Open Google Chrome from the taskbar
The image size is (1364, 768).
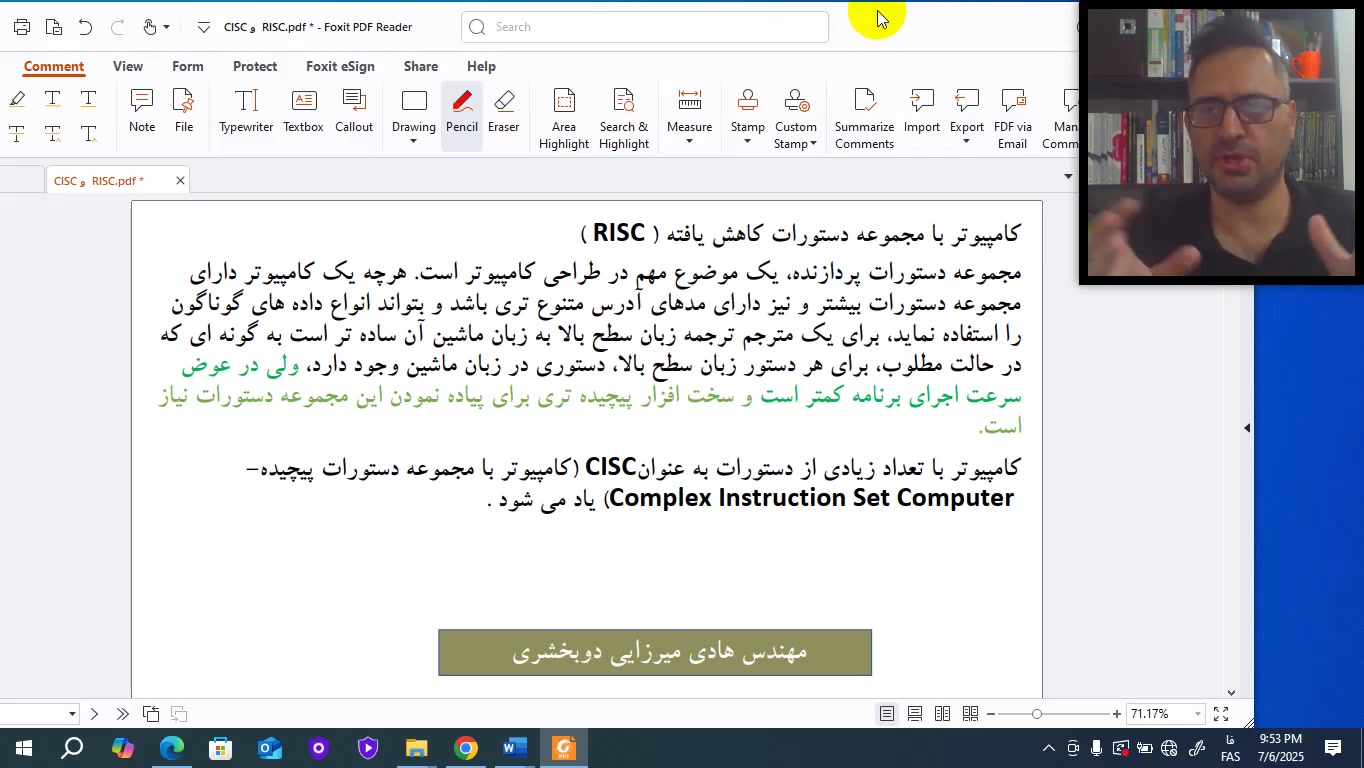(x=466, y=748)
